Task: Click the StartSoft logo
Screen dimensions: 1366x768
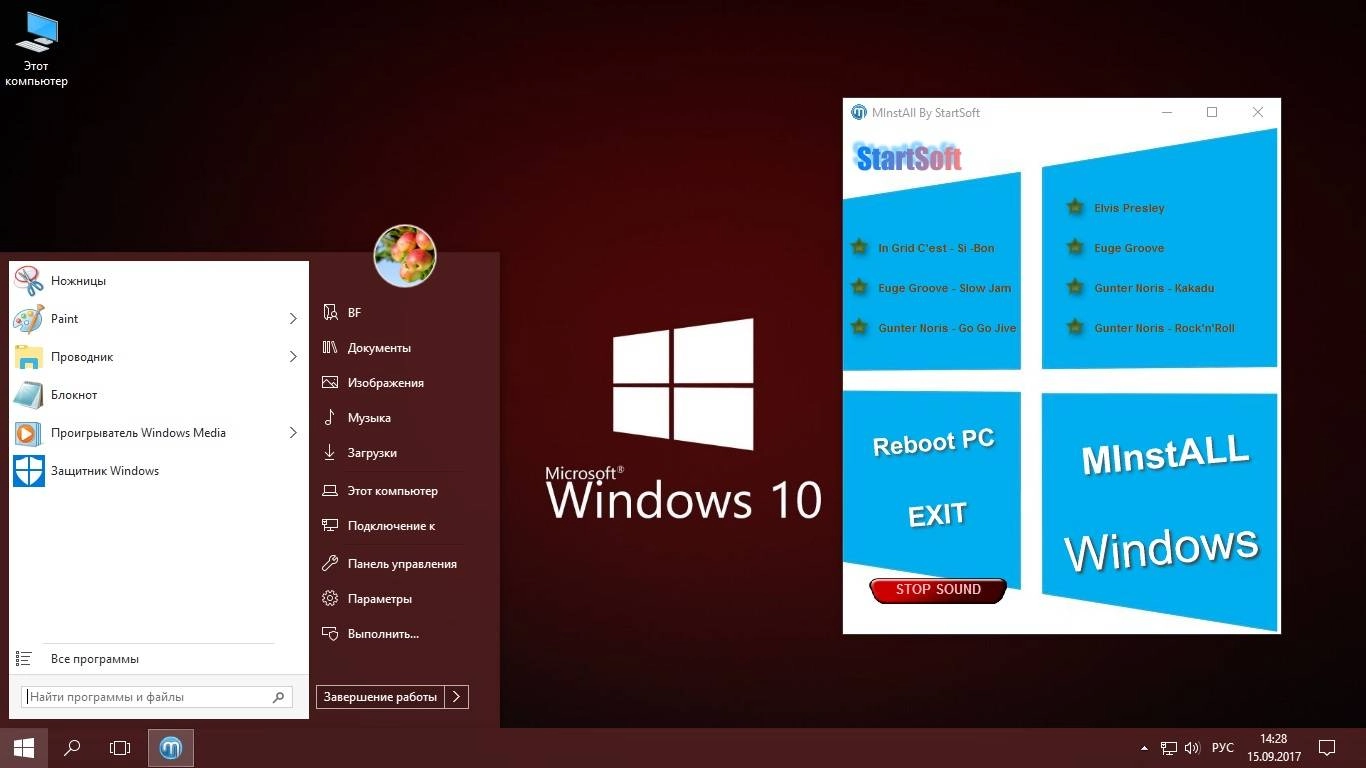Action: (x=908, y=158)
